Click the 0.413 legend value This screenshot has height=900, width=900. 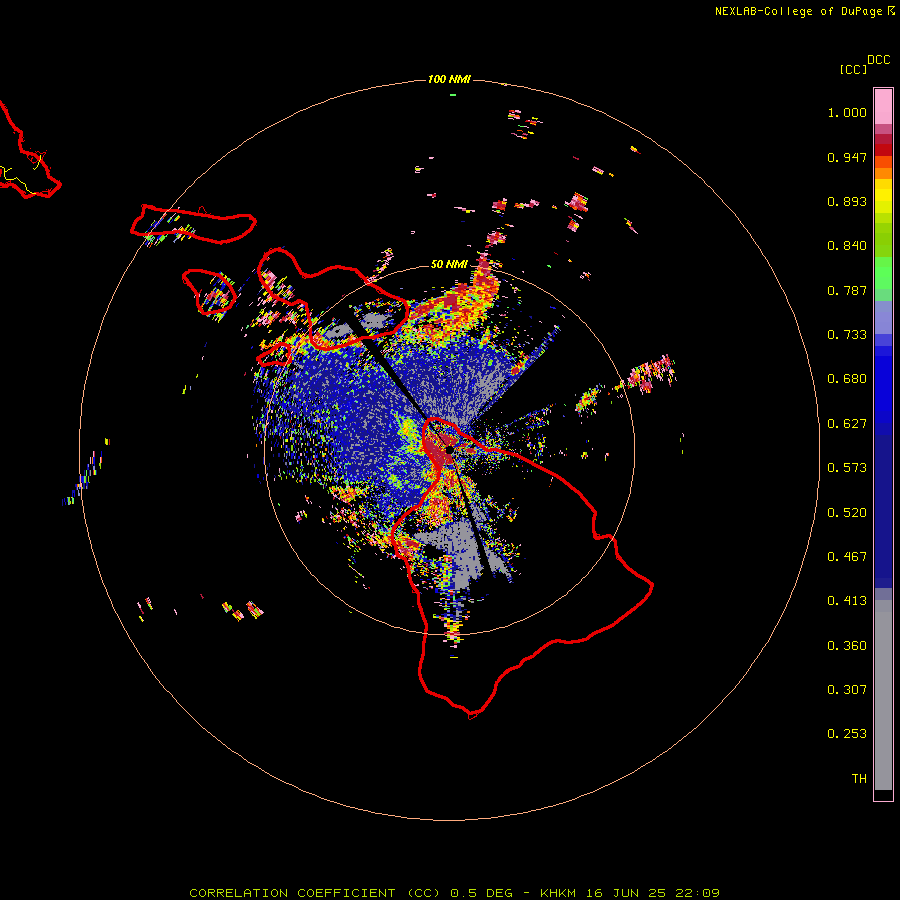pos(847,601)
